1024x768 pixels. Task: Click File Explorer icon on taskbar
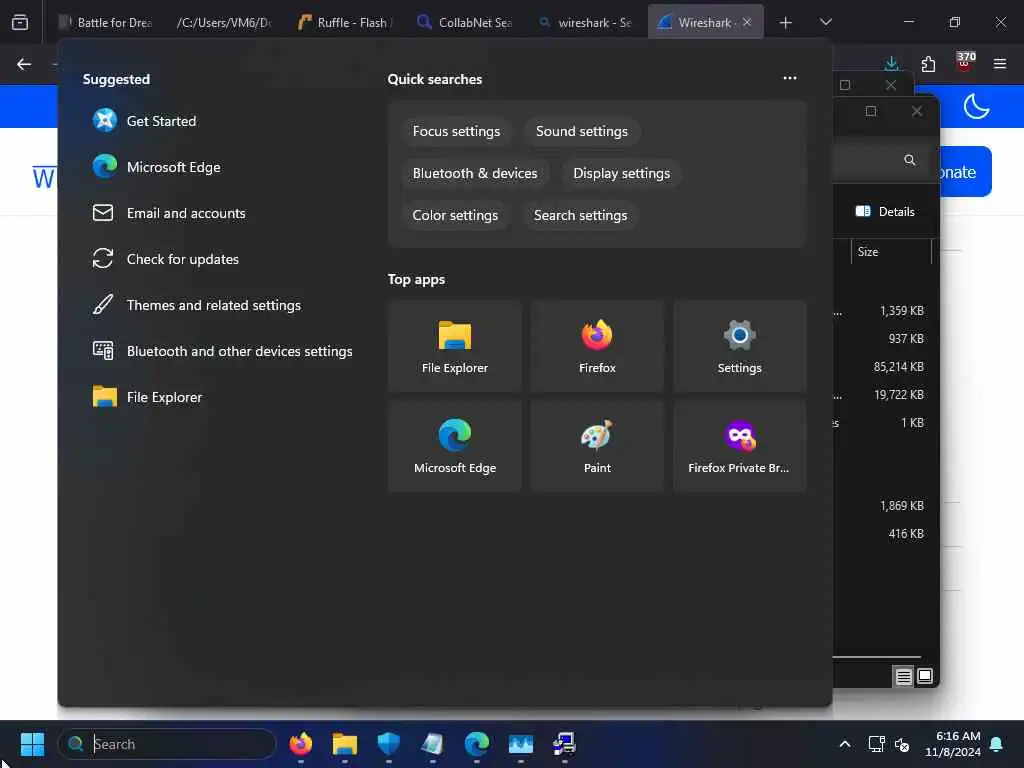(x=344, y=744)
